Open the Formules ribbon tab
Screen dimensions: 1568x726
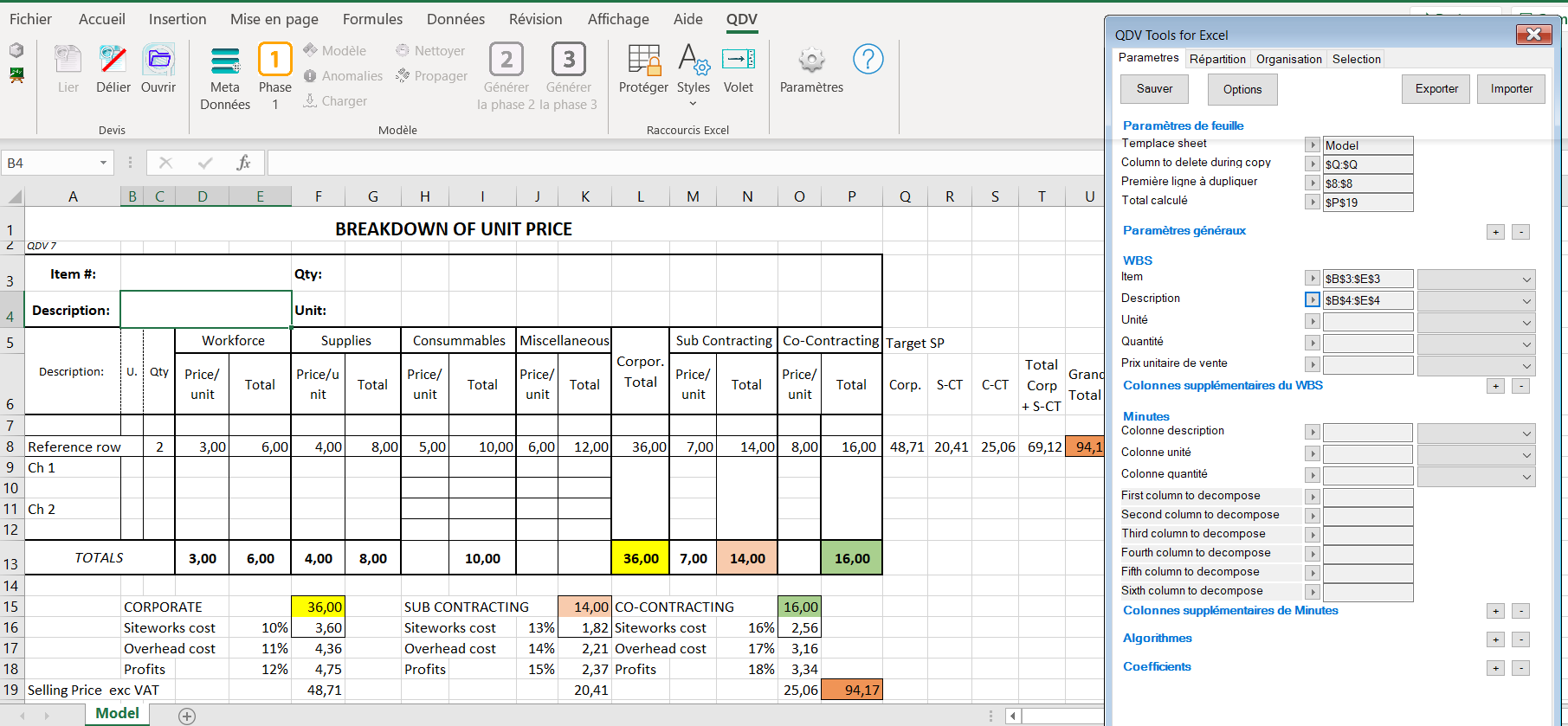pos(372,19)
